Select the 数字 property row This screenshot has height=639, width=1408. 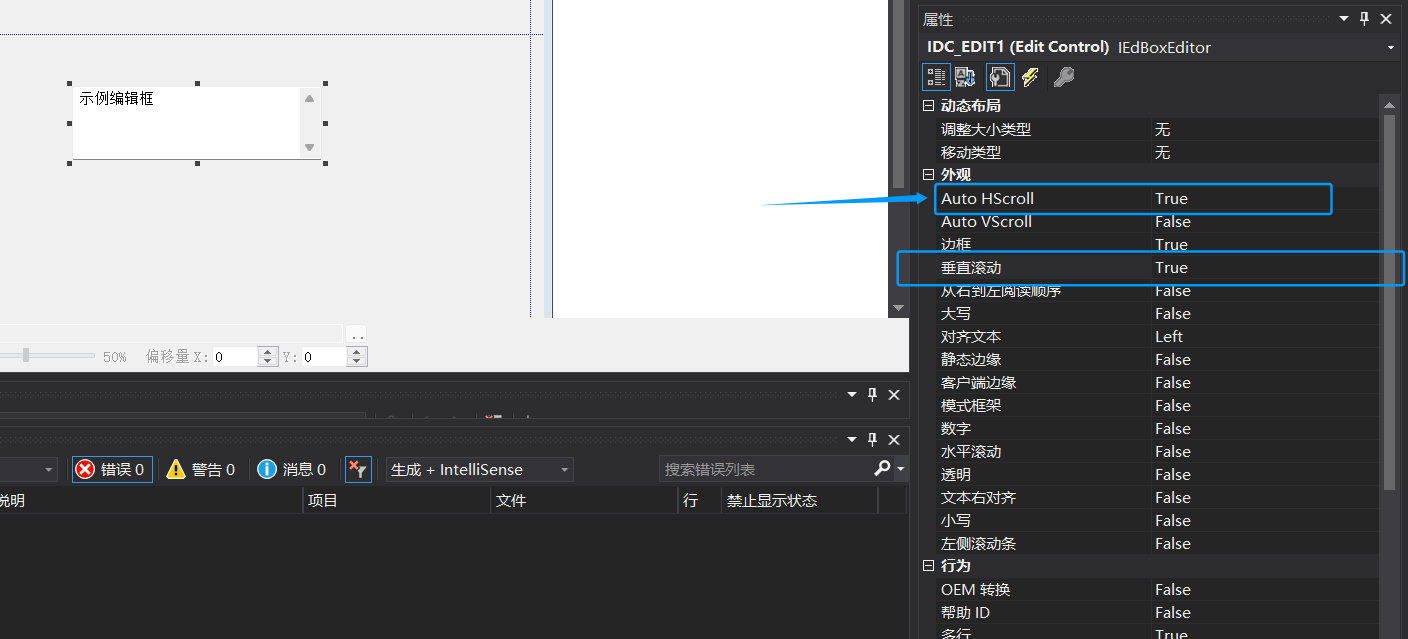click(x=1157, y=428)
